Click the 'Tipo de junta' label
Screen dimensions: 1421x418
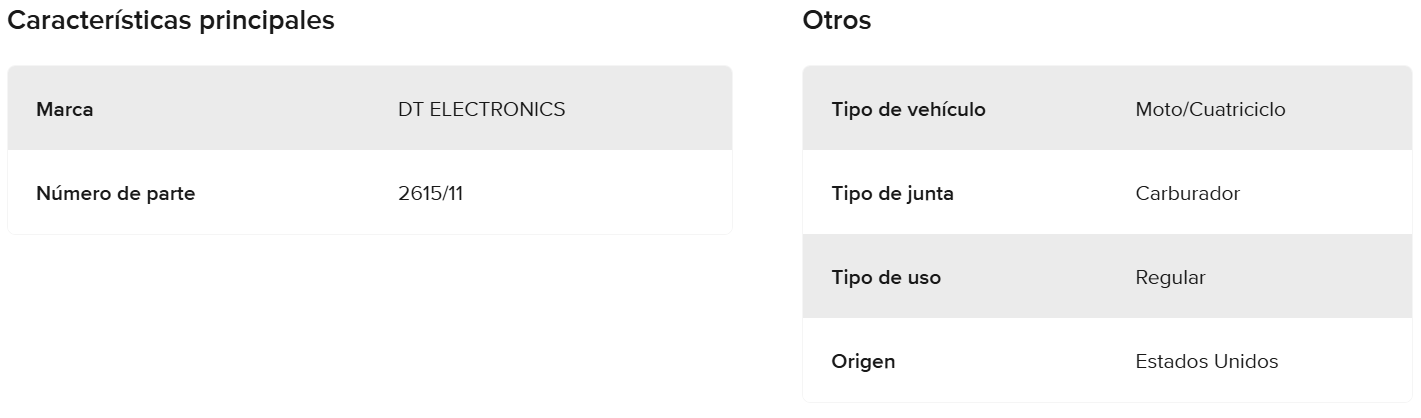point(892,193)
